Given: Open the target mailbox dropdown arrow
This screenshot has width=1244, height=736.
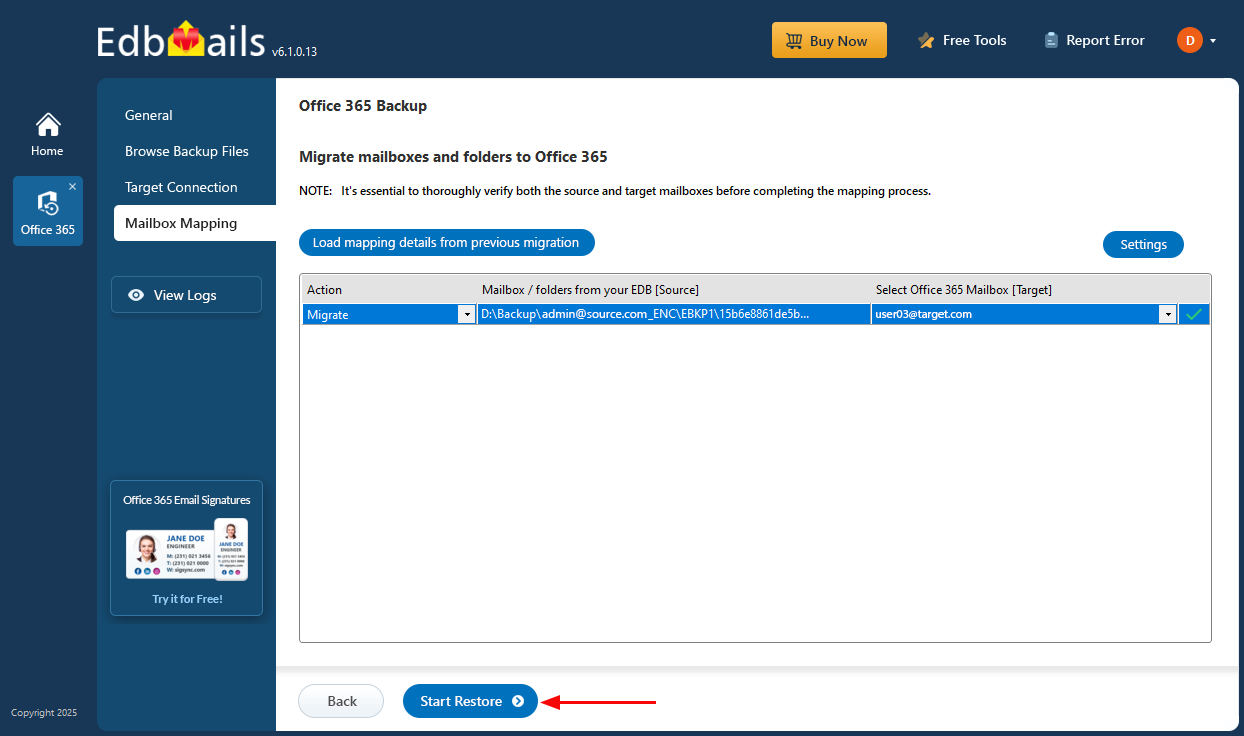Looking at the screenshot, I should click(1167, 314).
